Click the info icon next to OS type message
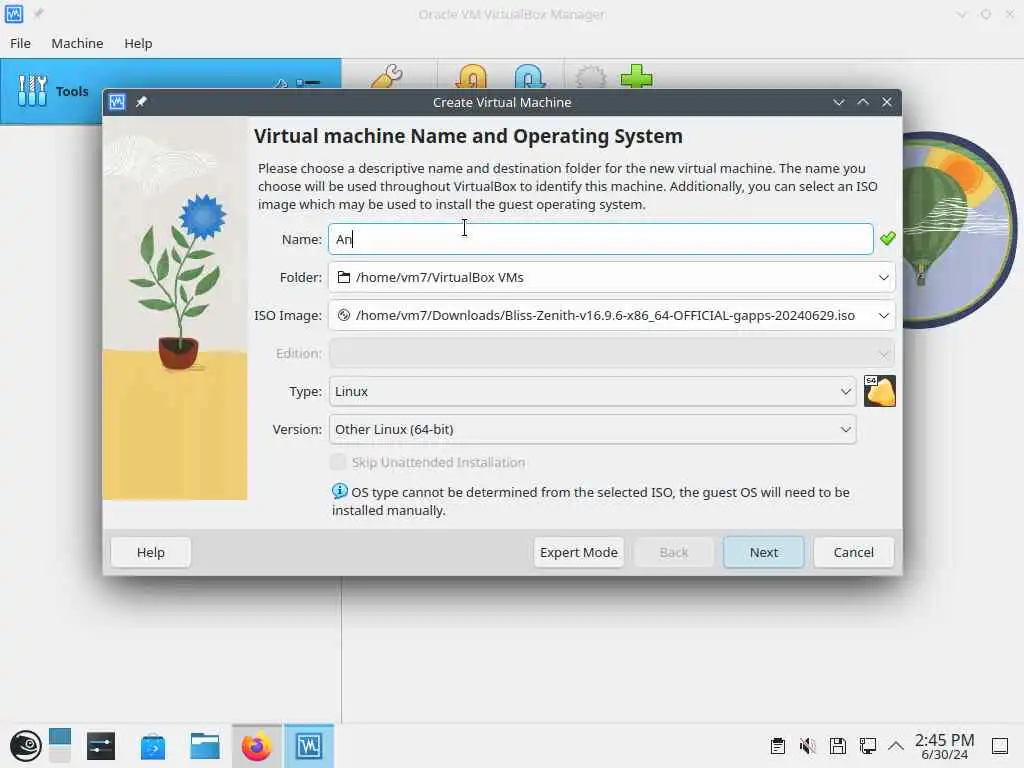Image resolution: width=1024 pixels, height=768 pixels. [340, 490]
